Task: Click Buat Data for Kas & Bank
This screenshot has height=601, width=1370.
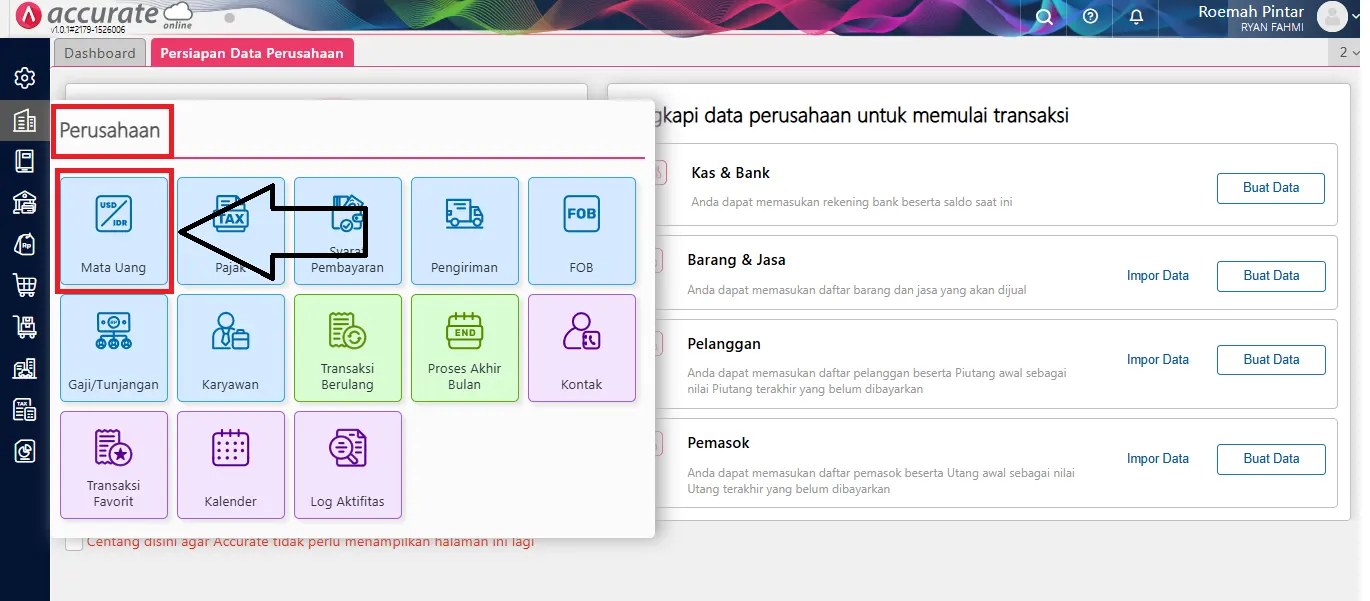Action: click(1271, 188)
